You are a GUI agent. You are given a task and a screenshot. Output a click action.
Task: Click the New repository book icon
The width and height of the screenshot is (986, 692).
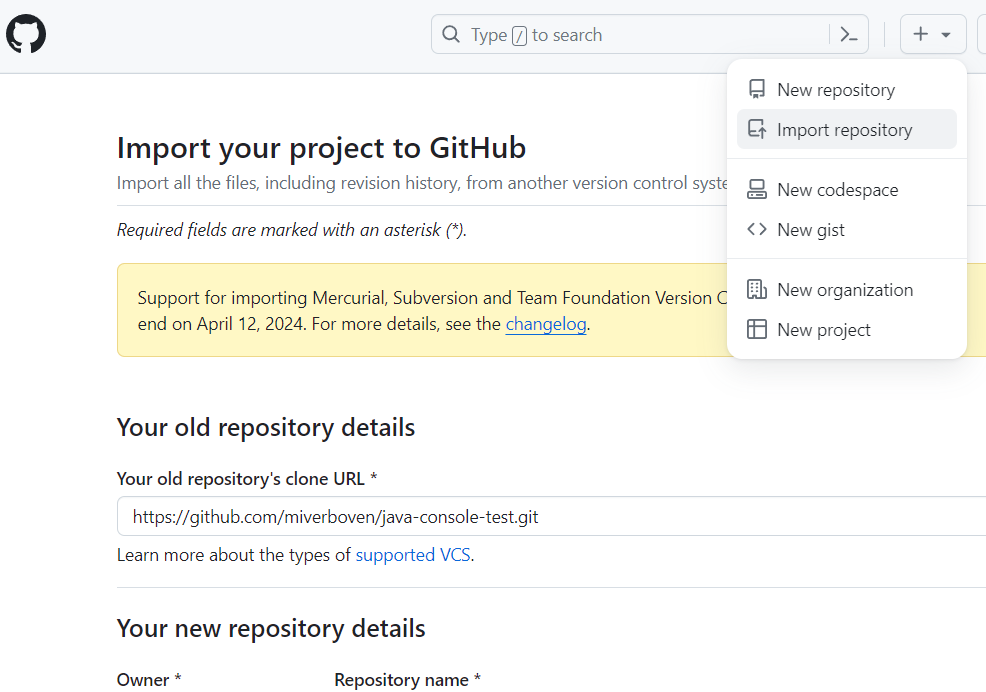coord(757,89)
